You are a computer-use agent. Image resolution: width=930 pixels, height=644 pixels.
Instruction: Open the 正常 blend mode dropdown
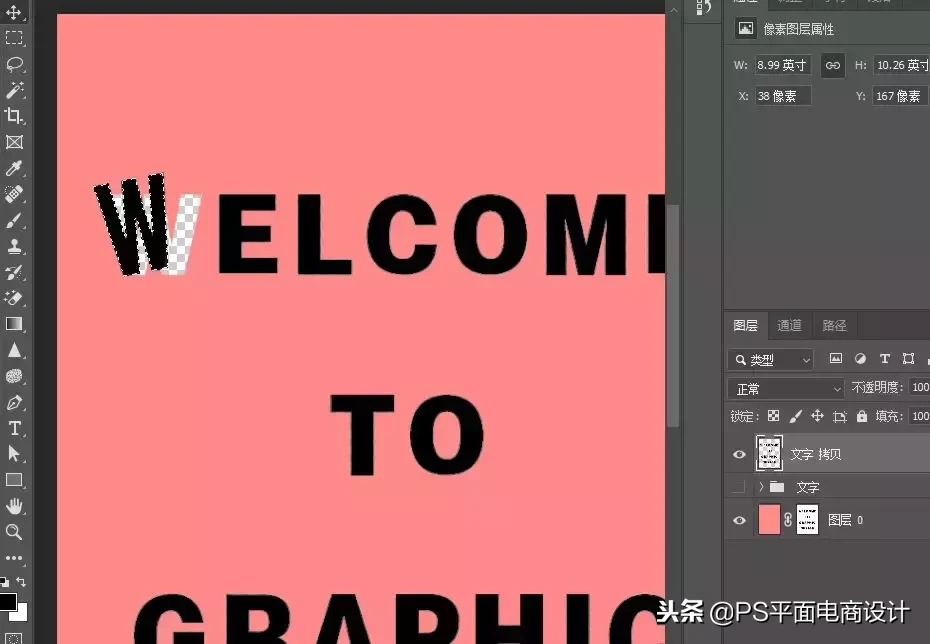pyautogui.click(x=786, y=388)
